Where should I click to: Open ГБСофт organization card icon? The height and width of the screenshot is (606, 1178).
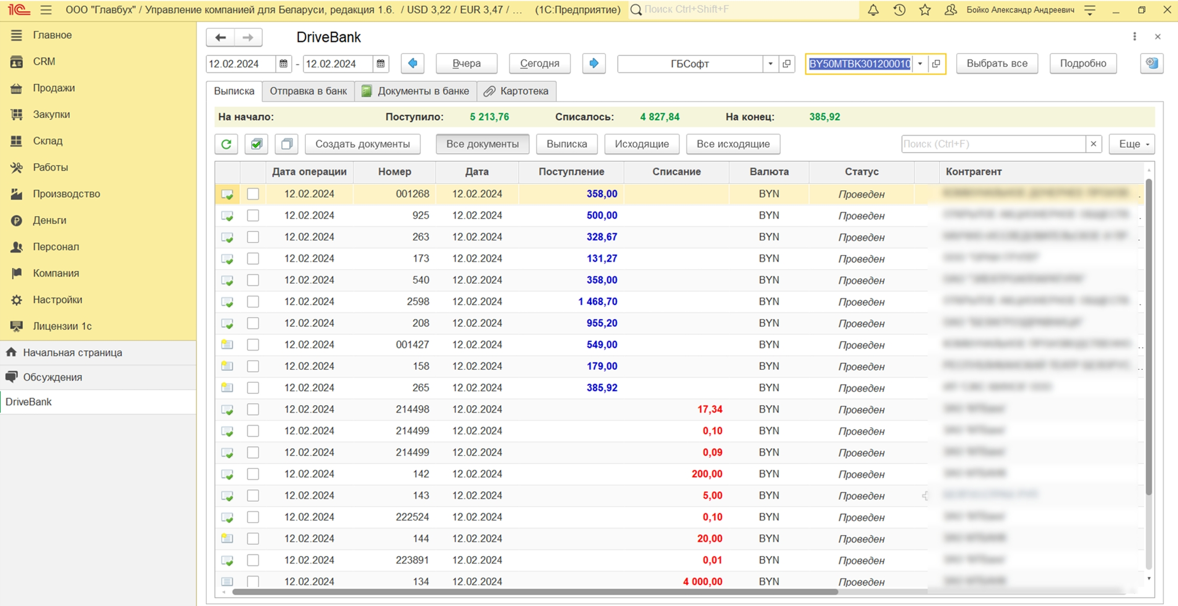(x=787, y=64)
